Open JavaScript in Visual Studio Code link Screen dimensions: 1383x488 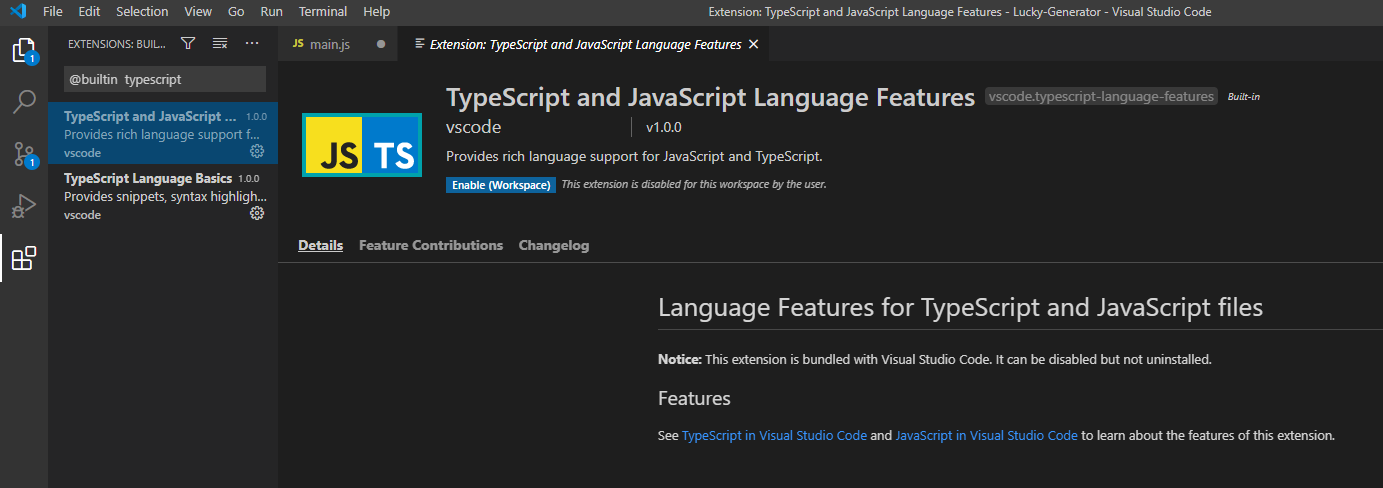click(986, 436)
